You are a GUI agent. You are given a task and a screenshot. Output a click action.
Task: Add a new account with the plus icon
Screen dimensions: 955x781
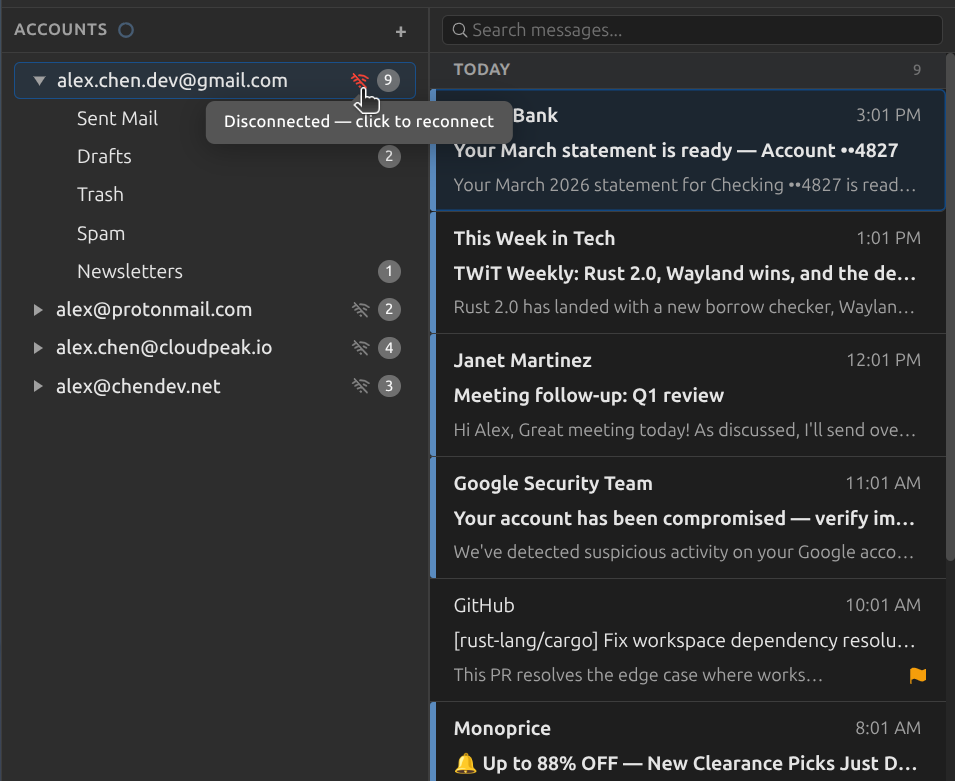[400, 31]
